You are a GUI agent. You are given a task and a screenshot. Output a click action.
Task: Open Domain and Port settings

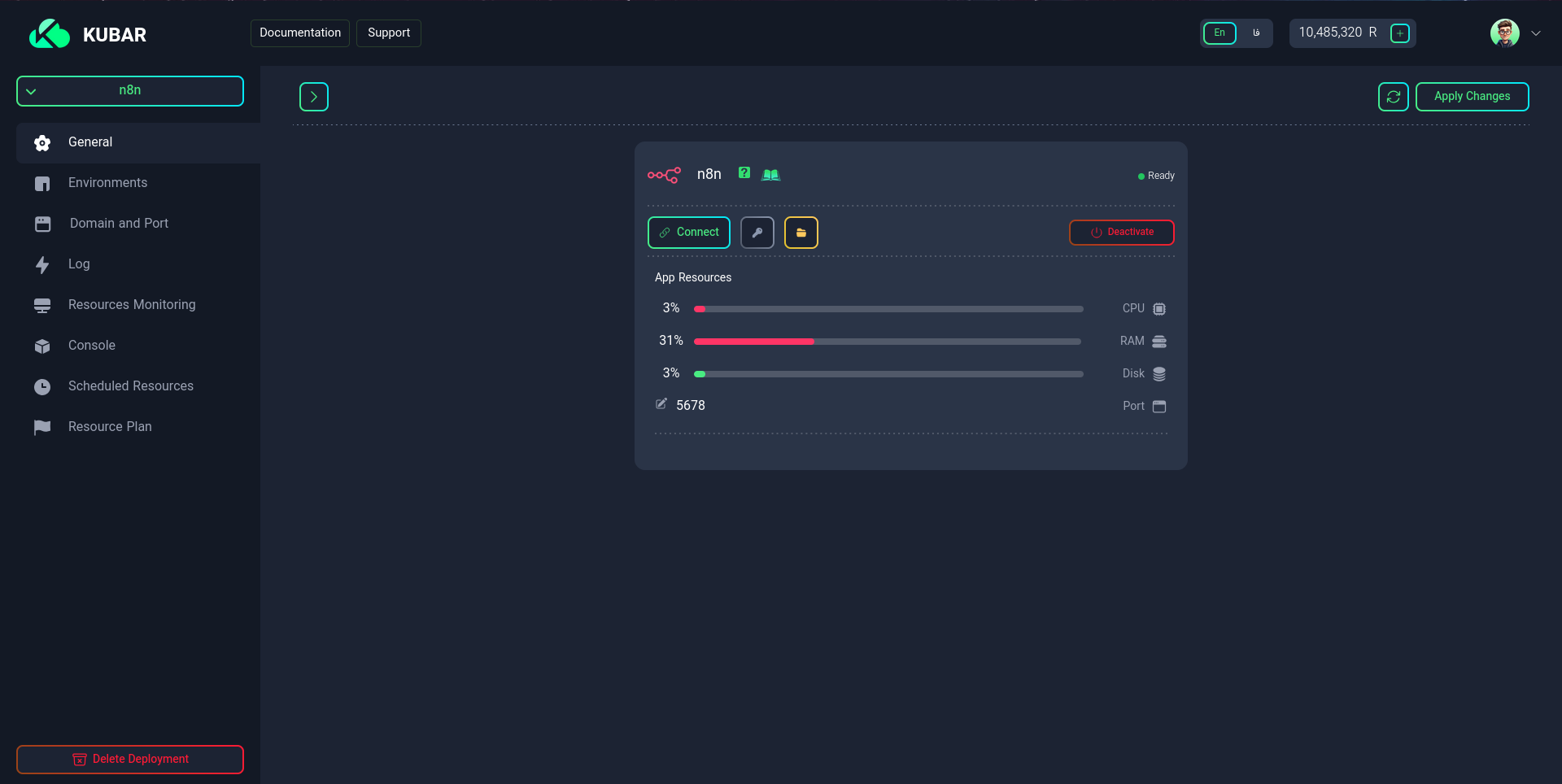click(x=138, y=224)
